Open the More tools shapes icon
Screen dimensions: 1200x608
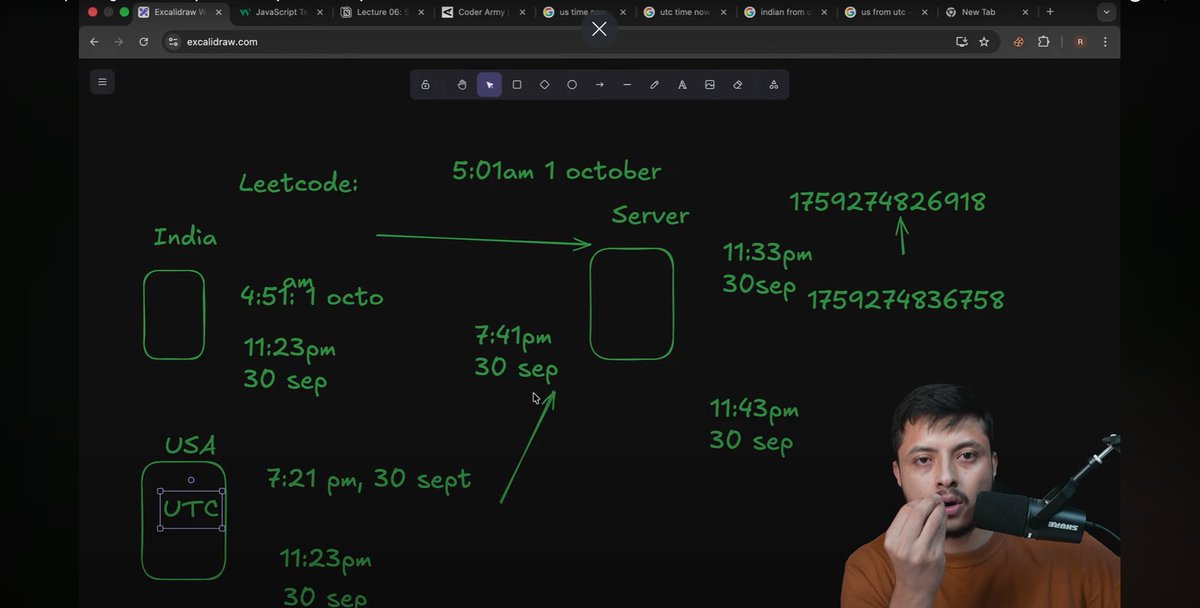coord(773,85)
